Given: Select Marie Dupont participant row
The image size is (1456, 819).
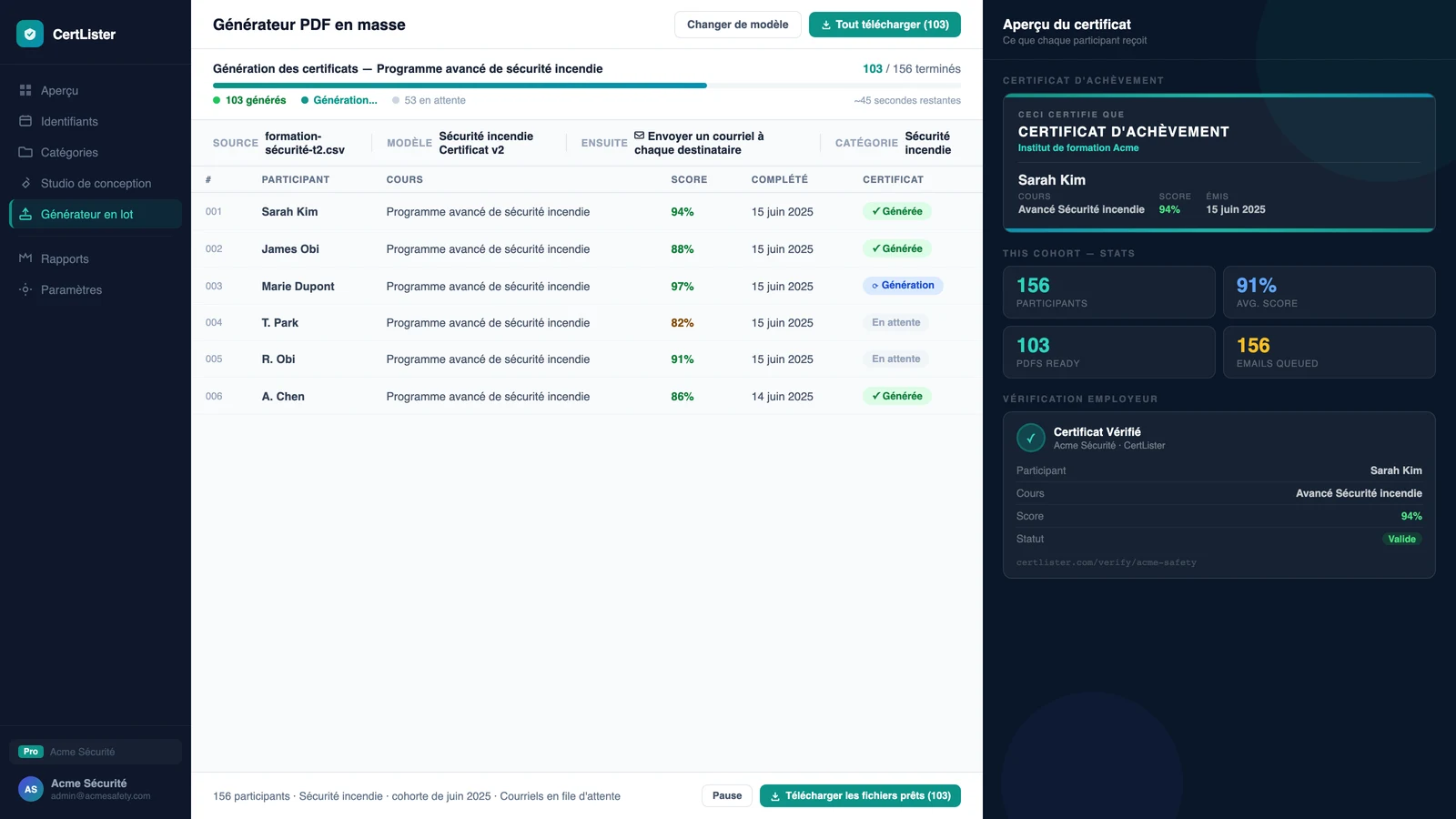Looking at the screenshot, I should coord(587,286).
